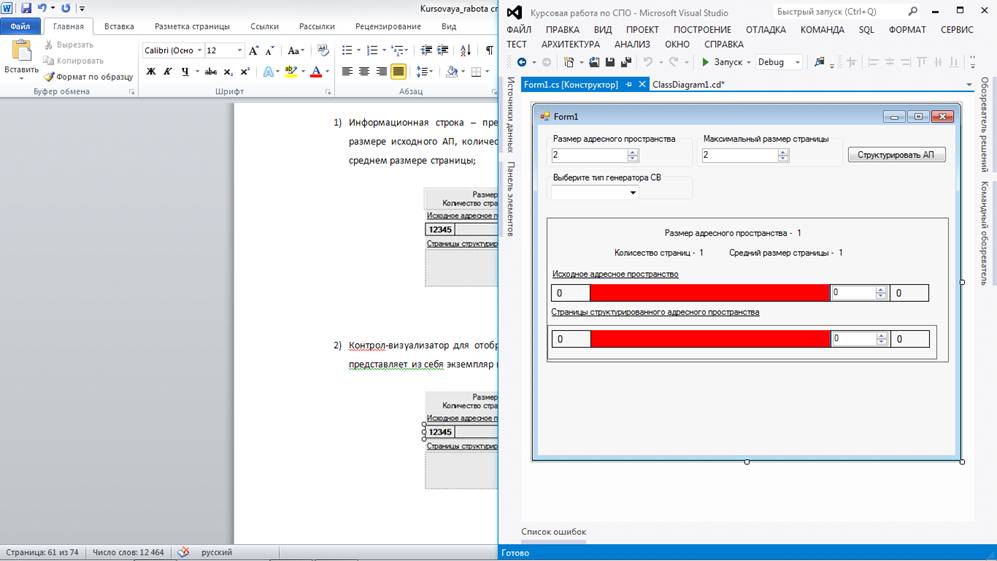Click the 'Структурировать АП' button

(x=896, y=155)
